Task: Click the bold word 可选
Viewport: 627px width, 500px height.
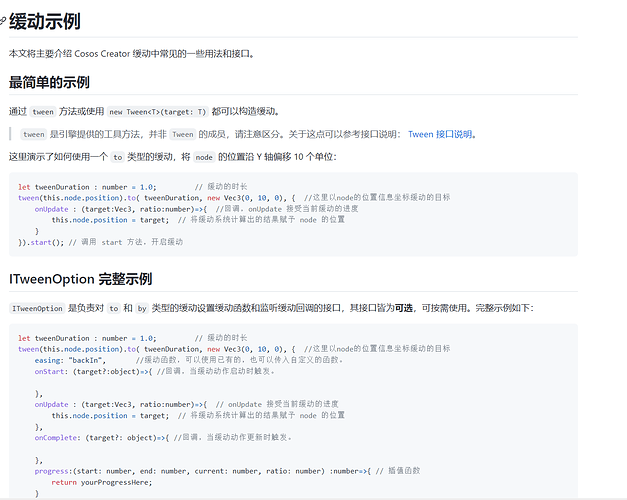Action: [403, 308]
